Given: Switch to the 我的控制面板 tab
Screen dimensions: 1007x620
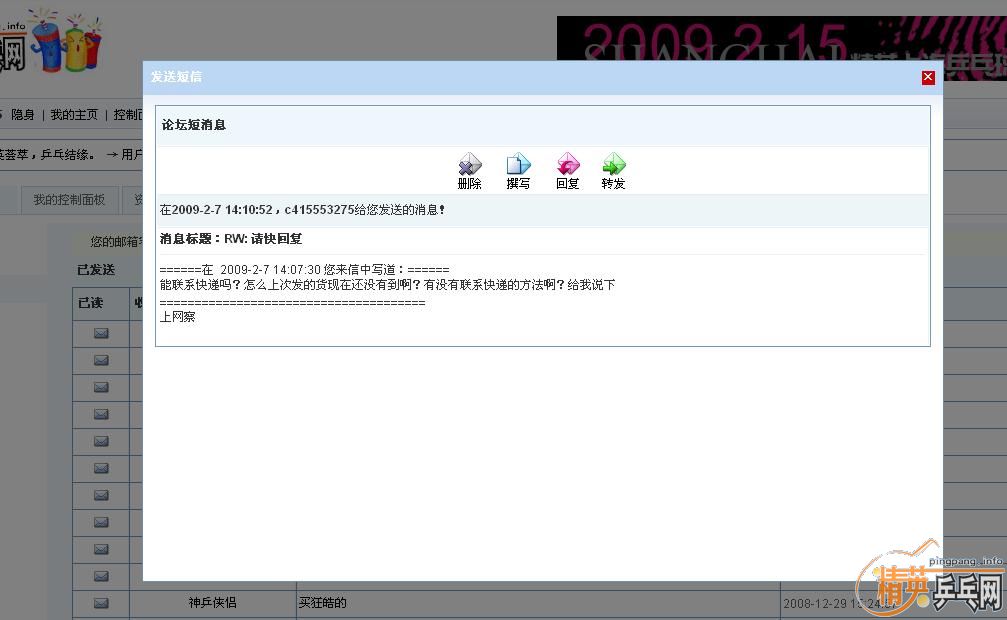Looking at the screenshot, I should pyautogui.click(x=69, y=200).
